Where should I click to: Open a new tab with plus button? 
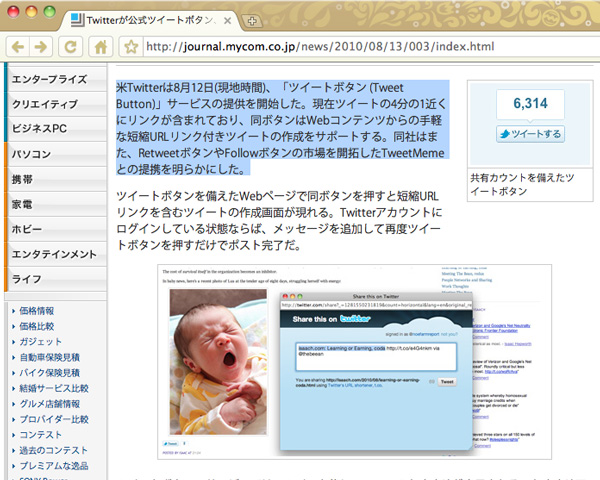(x=252, y=21)
